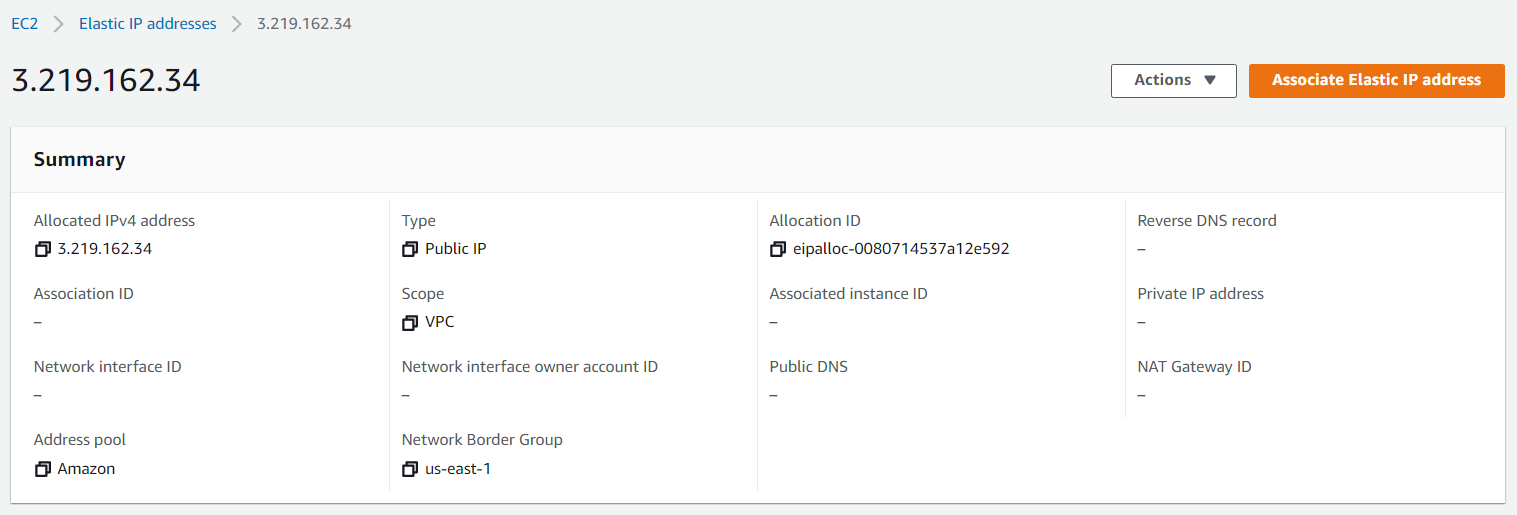Copy the allocated IPv4 address 3.219.162.34
1517x515 pixels.
42,249
